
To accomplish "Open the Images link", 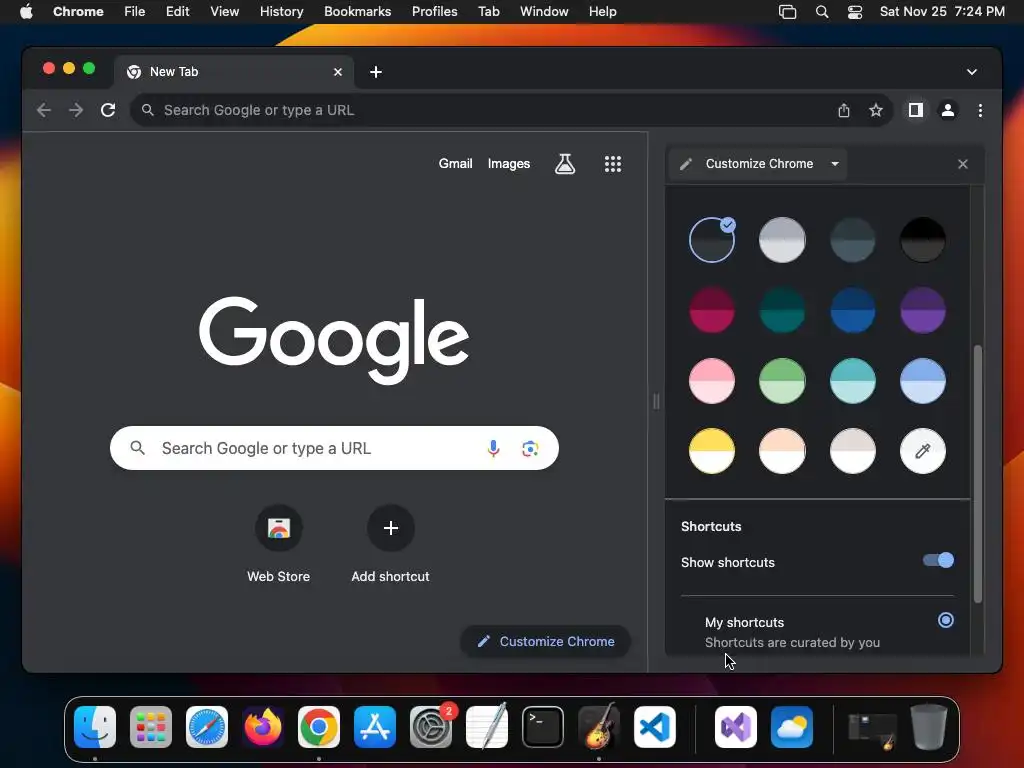I will 509,164.
